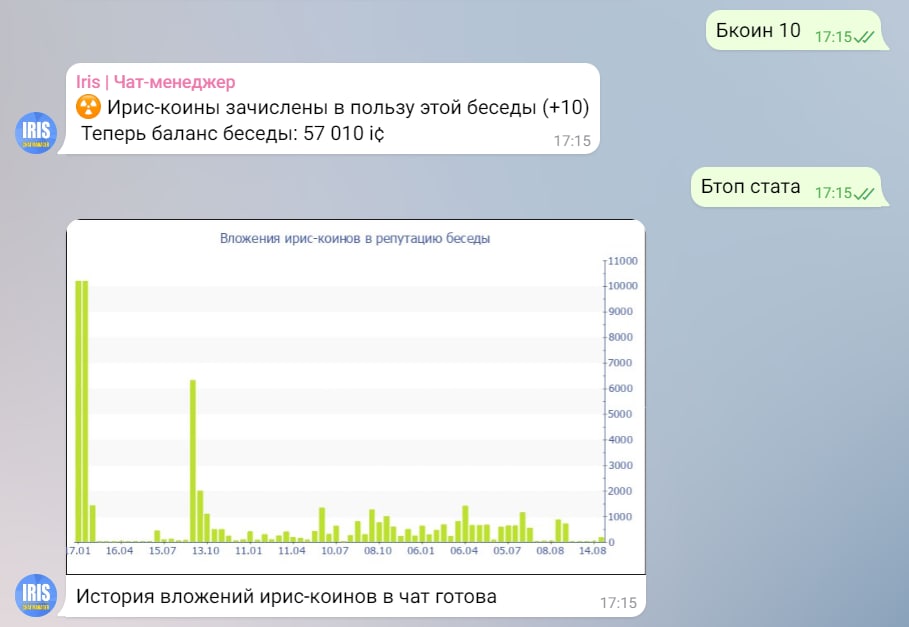Viewport: 909px width, 627px height.
Task: Click the 14.08 date label on the chart axis
Action: point(592,551)
